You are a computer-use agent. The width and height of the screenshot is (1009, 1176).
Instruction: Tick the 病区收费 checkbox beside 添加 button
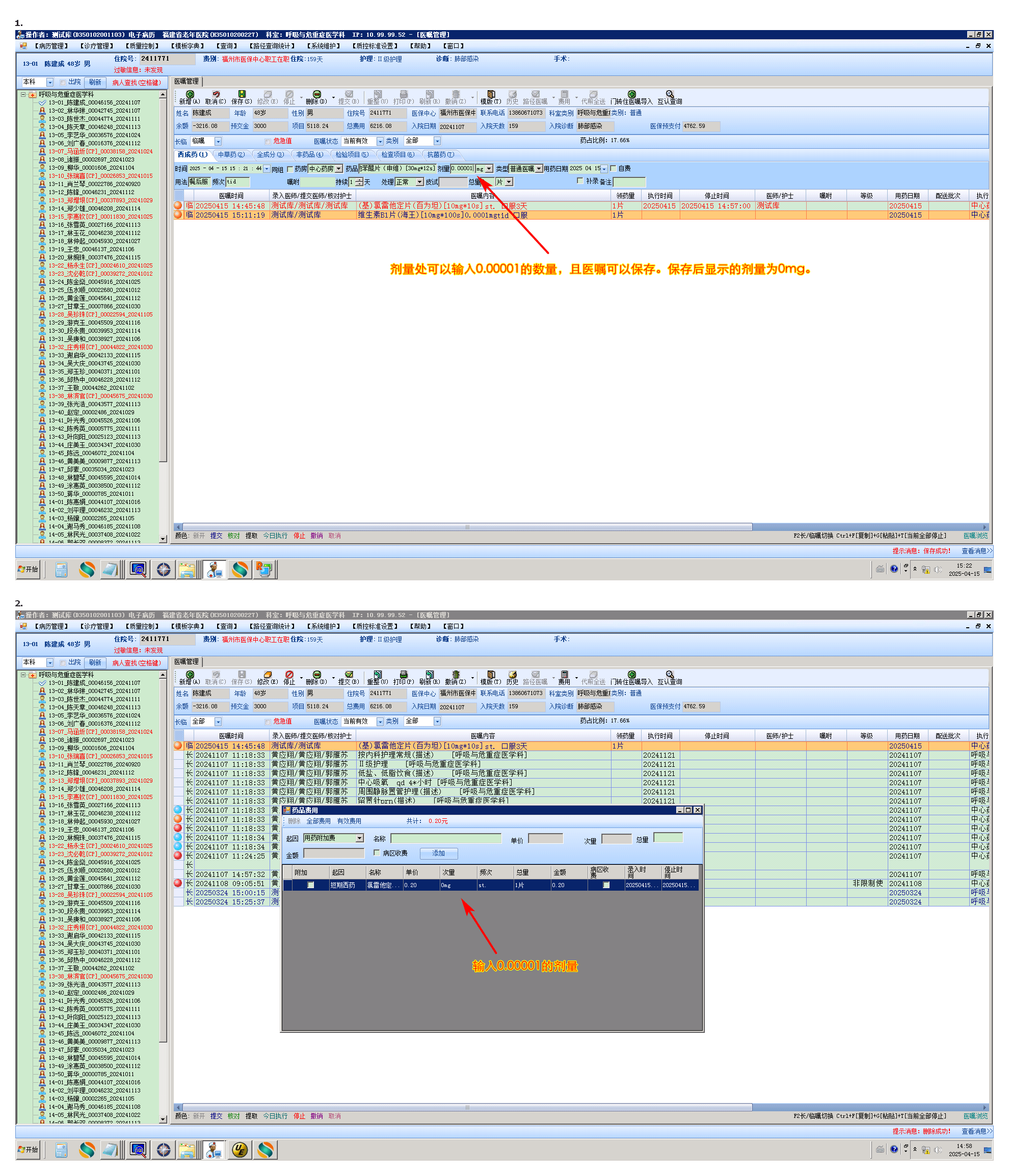tap(377, 853)
